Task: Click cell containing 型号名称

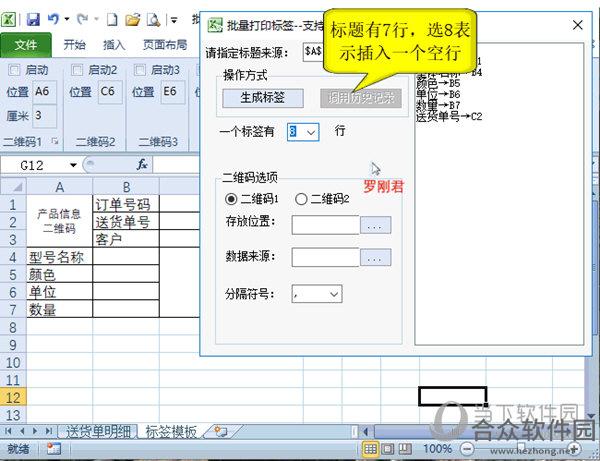Action: pos(59,257)
